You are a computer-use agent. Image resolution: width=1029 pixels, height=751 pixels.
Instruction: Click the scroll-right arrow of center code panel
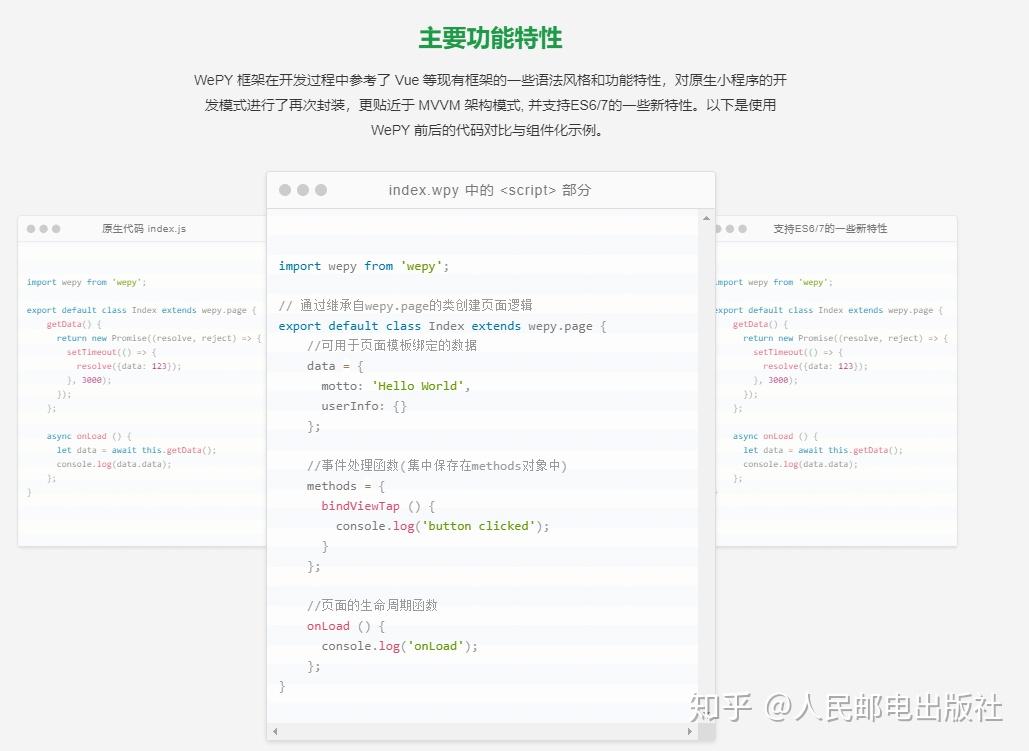[690, 731]
